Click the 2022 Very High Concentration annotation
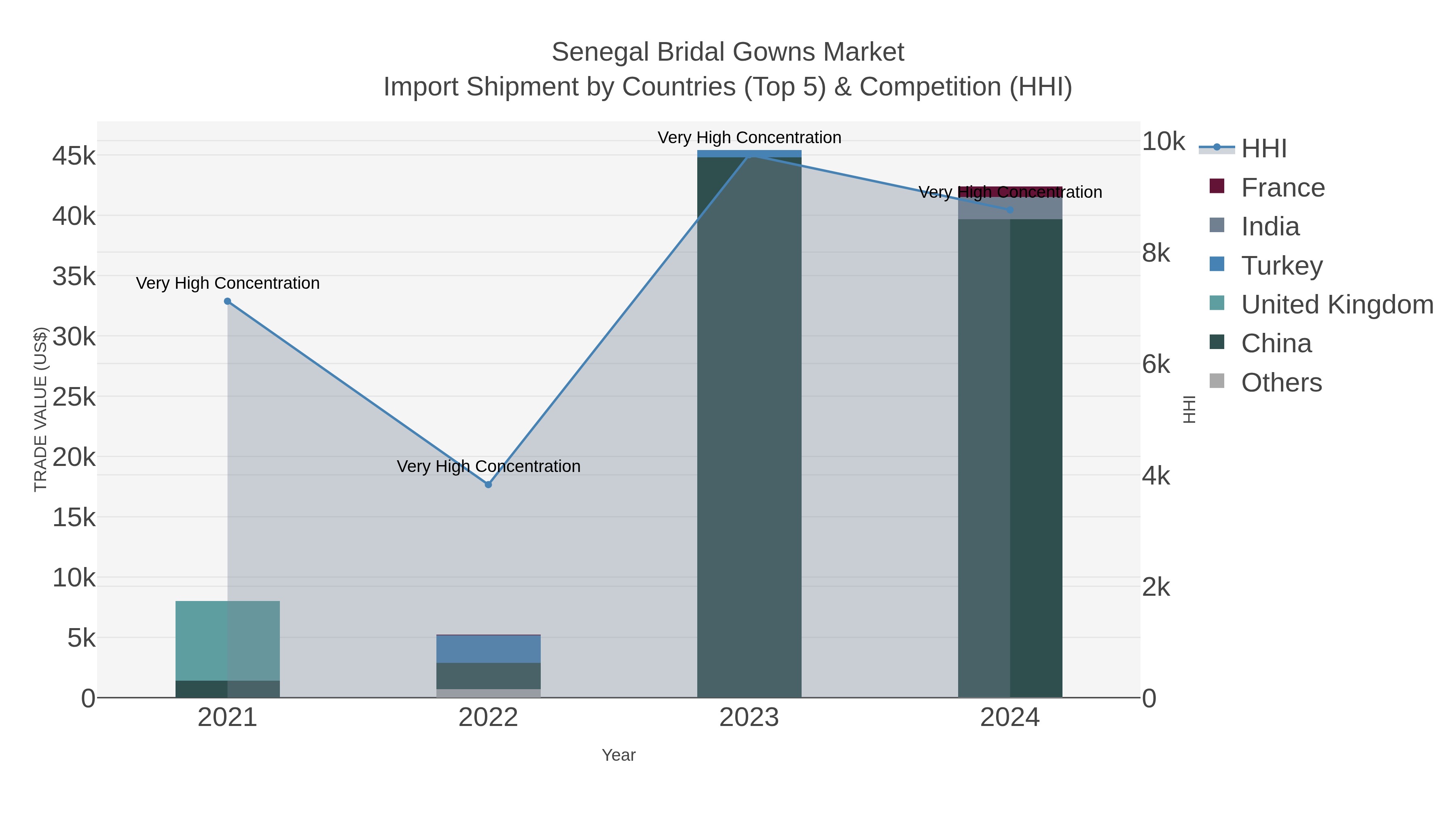 coord(488,466)
